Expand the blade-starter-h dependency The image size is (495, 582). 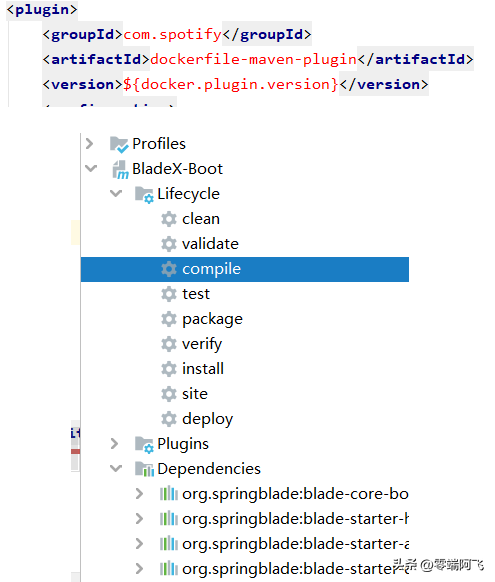click(x=139, y=519)
